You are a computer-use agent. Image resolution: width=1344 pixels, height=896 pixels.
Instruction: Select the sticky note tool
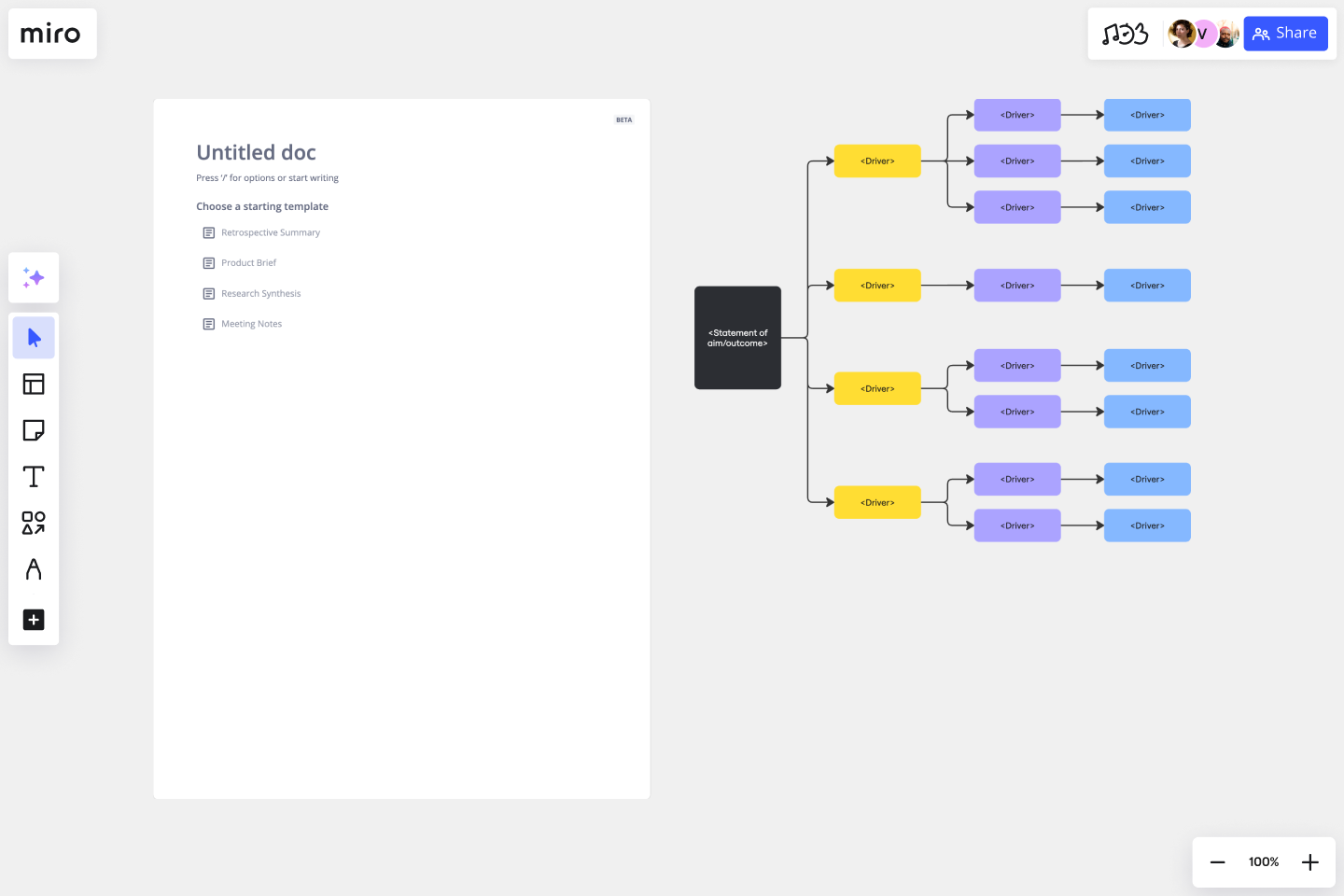coord(34,430)
